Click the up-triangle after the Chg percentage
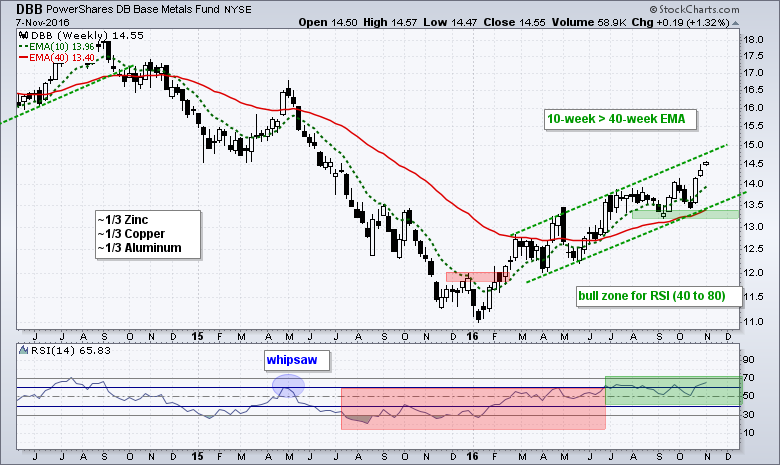The width and height of the screenshot is (780, 465). (x=736, y=23)
